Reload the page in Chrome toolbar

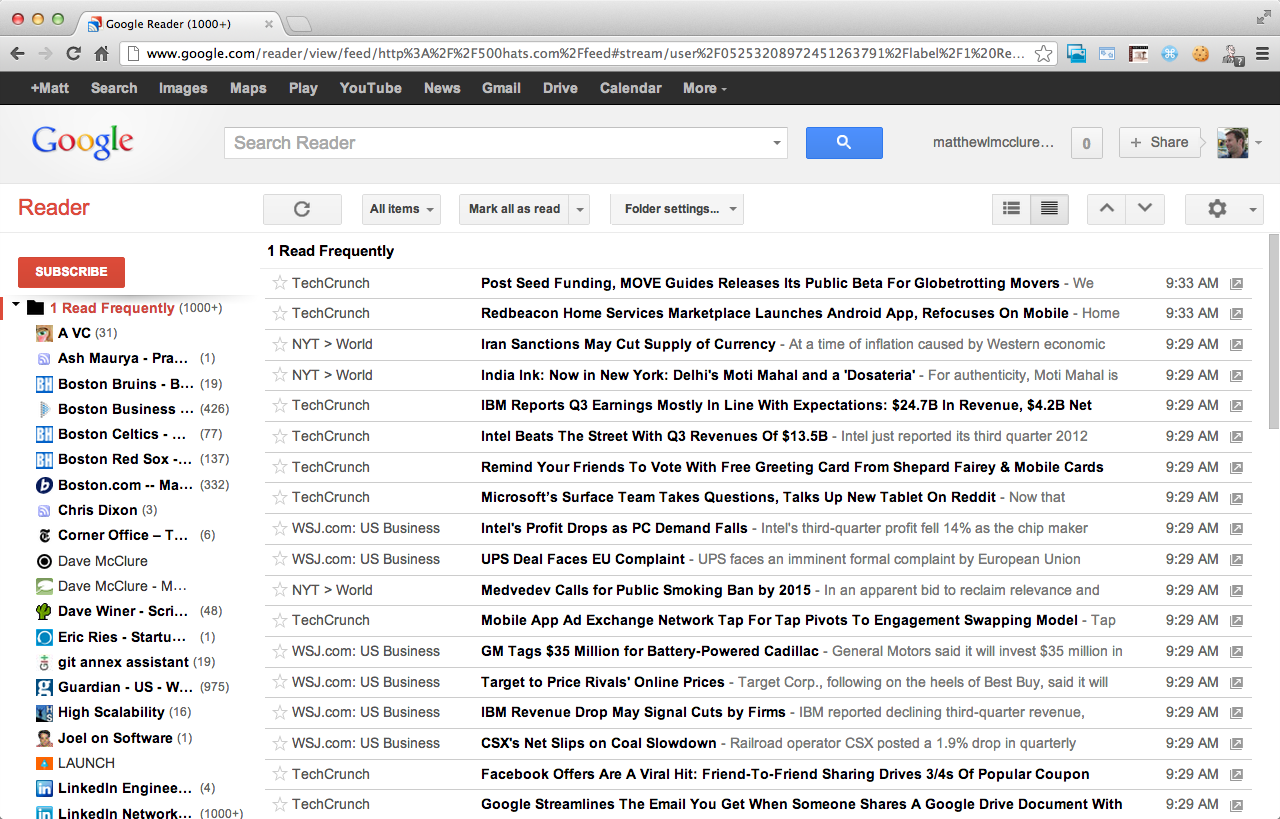click(73, 54)
